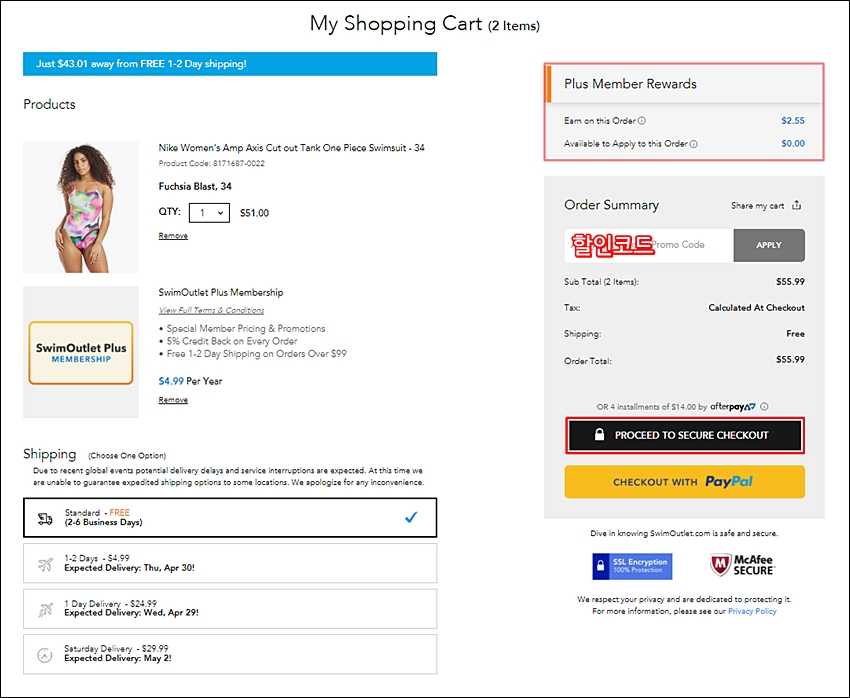Screen dimensions: 850x698
Task: Click the Promo Code input field
Action: (x=649, y=245)
